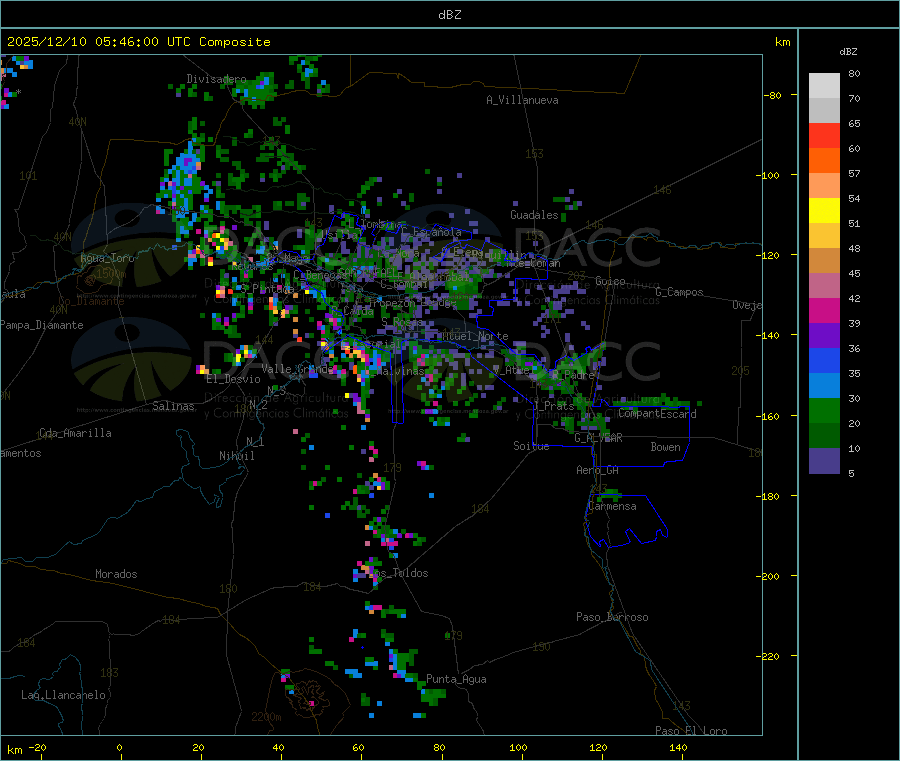Click the Paso_Barroso label

point(612,617)
